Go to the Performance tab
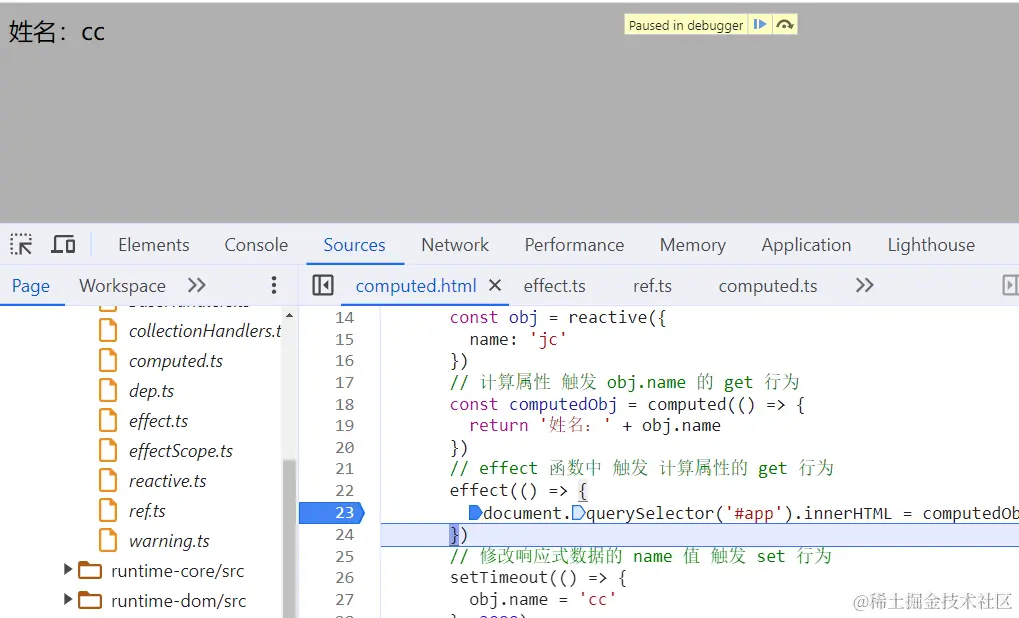Viewport: 1019px width, 618px height. pyautogui.click(x=574, y=245)
